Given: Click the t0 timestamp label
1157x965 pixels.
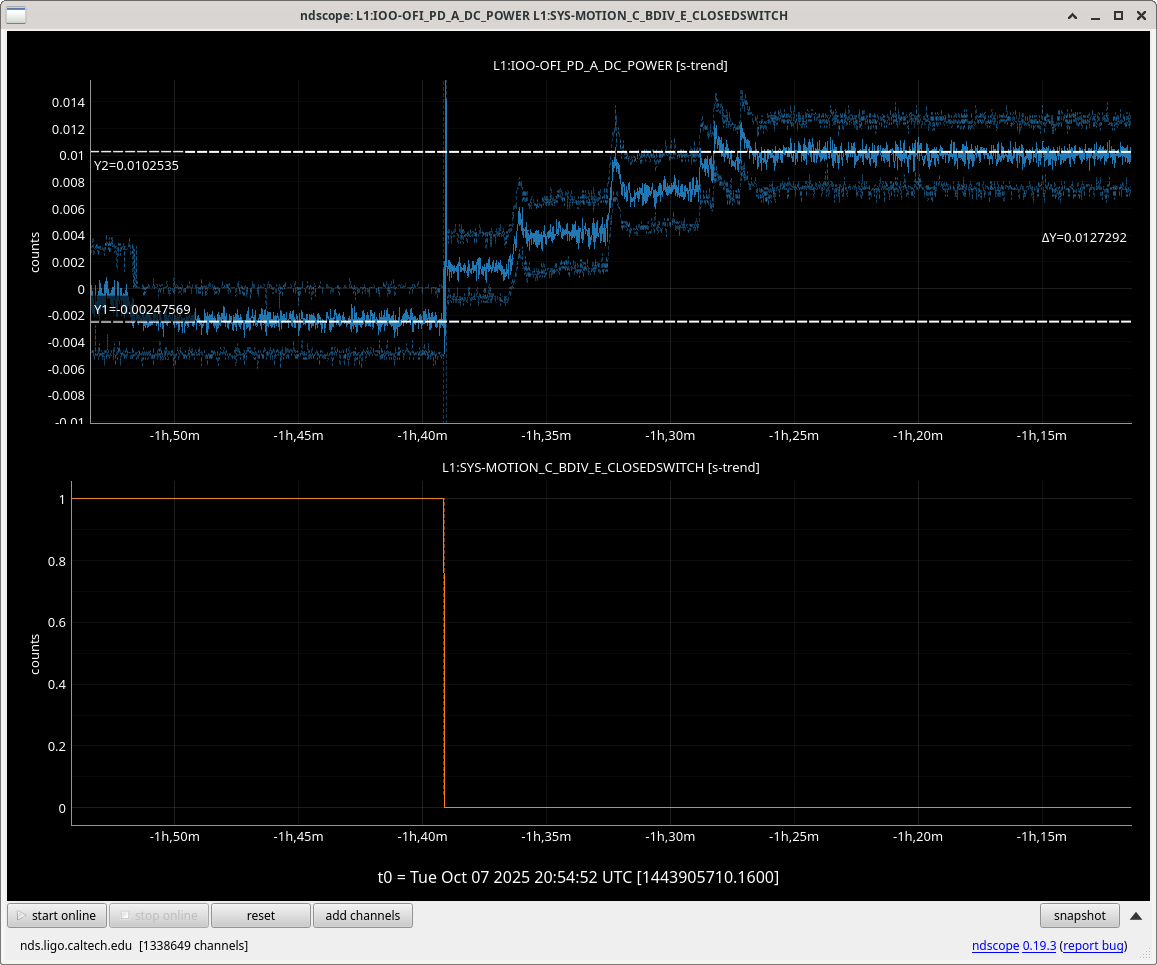Looking at the screenshot, I should [578, 877].
